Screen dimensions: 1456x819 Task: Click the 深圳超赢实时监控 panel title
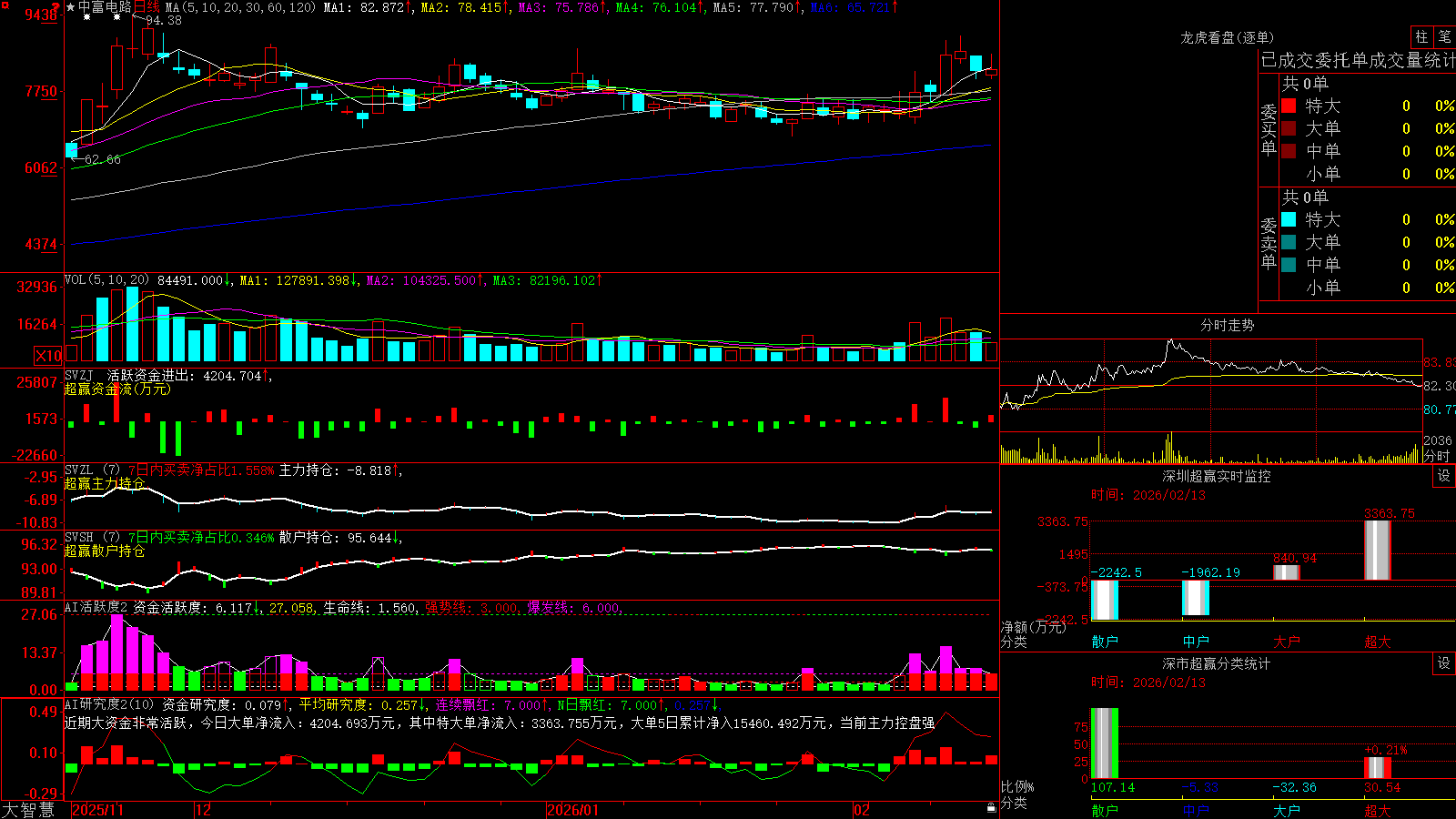click(x=1217, y=476)
